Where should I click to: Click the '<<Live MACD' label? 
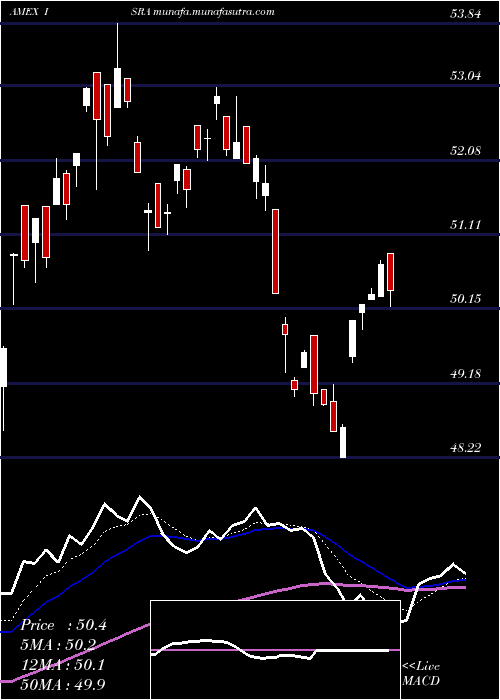(x=421, y=674)
